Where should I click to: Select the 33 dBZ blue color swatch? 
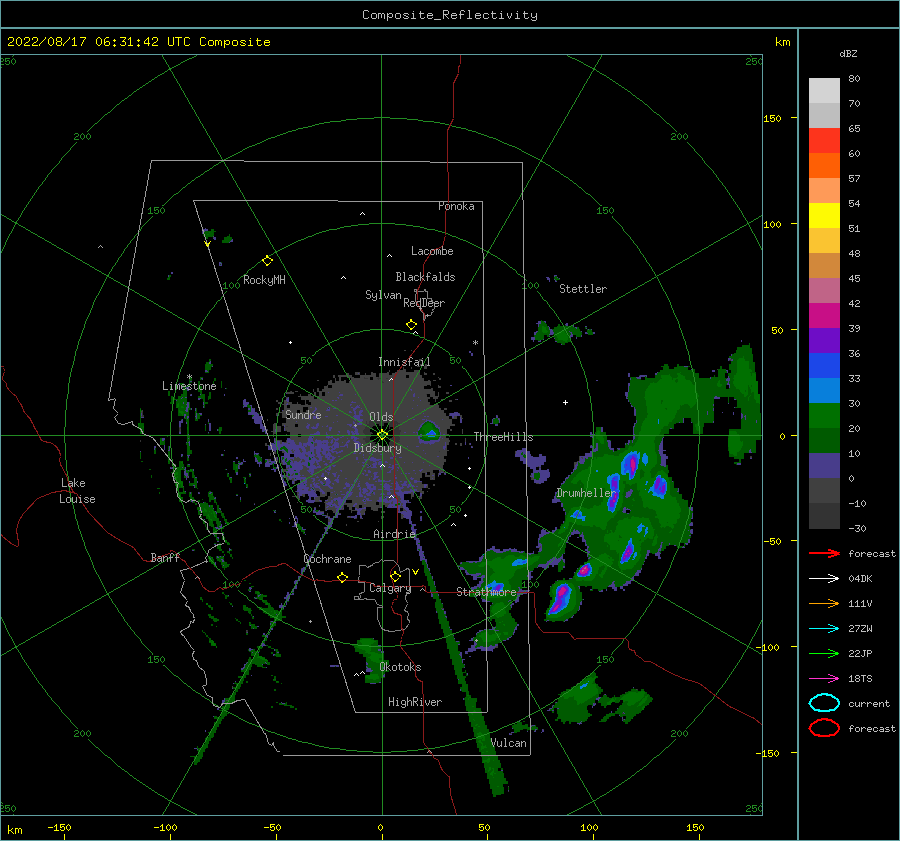(x=824, y=366)
